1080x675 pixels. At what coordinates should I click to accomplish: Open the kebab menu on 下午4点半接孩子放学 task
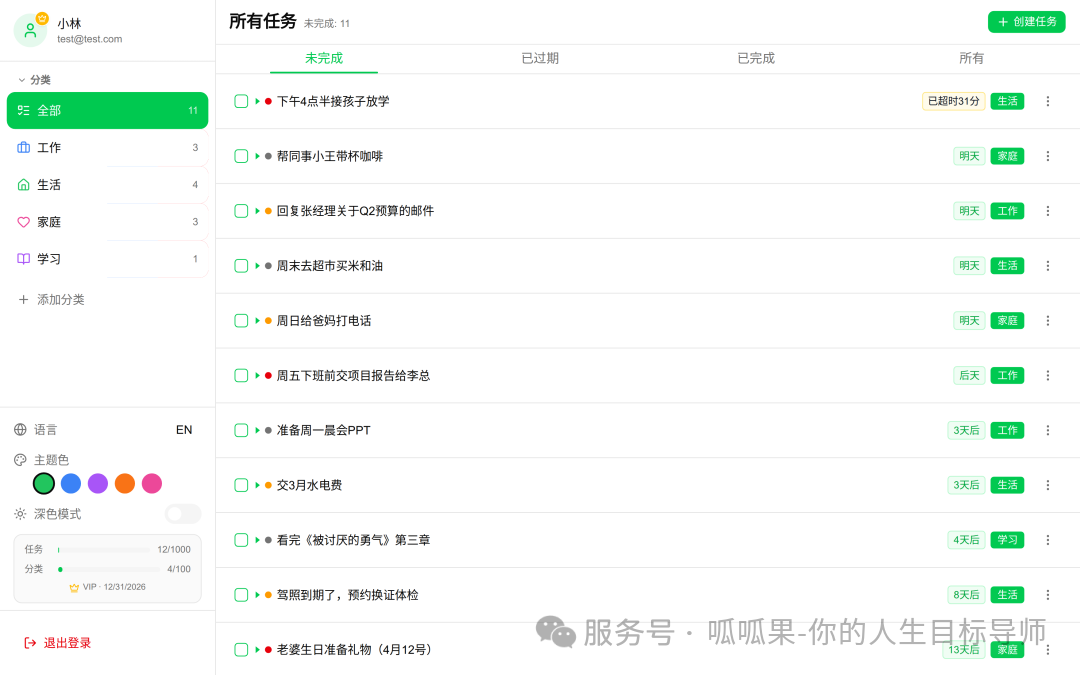tap(1047, 100)
